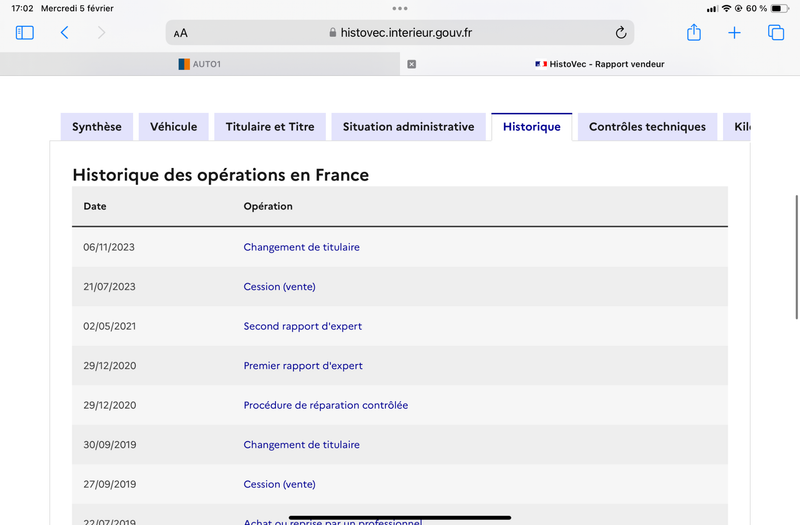
Task: Tap the three-dot multitasking menu
Action: pyautogui.click(x=400, y=8)
